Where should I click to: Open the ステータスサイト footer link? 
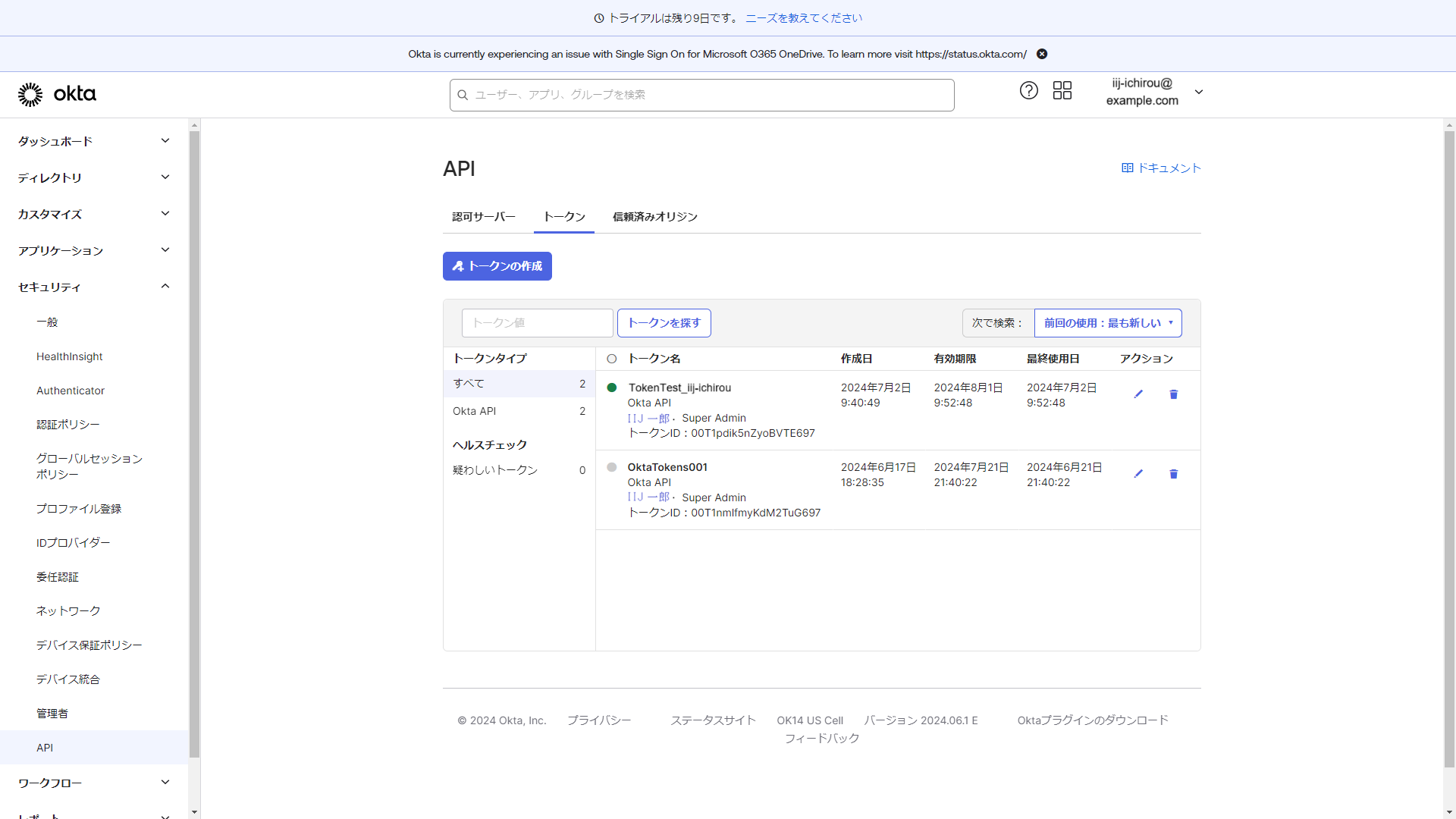coord(713,720)
